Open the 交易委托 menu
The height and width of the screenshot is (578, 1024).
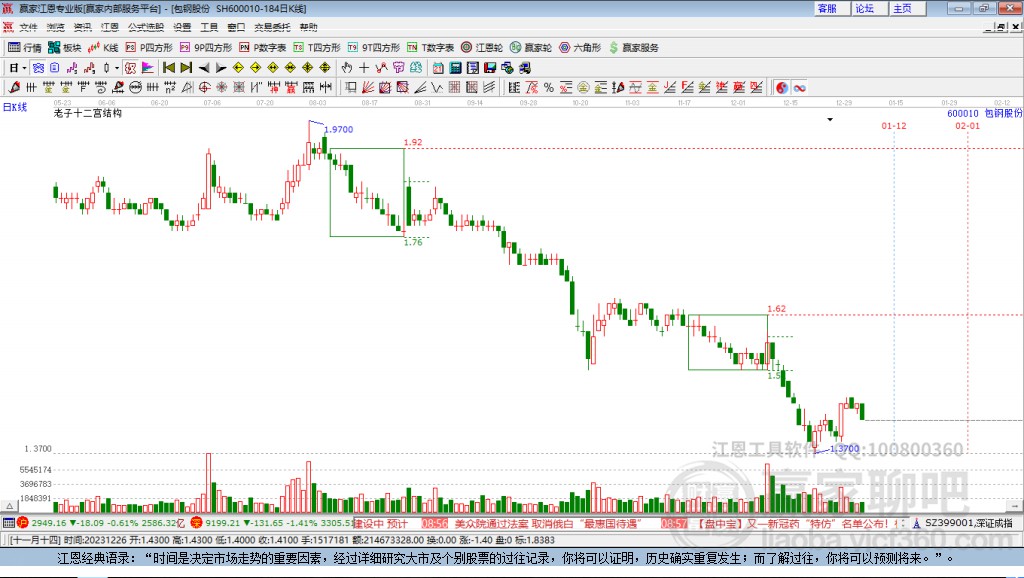(x=272, y=27)
